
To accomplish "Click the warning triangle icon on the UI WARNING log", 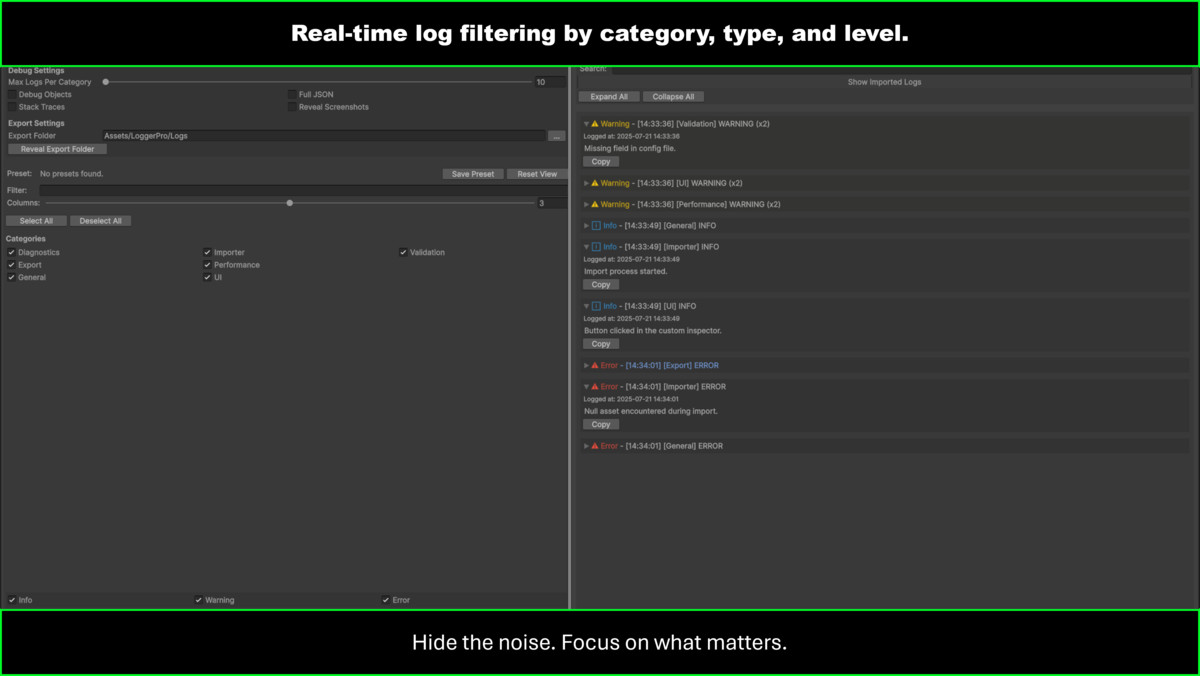I will 595,183.
